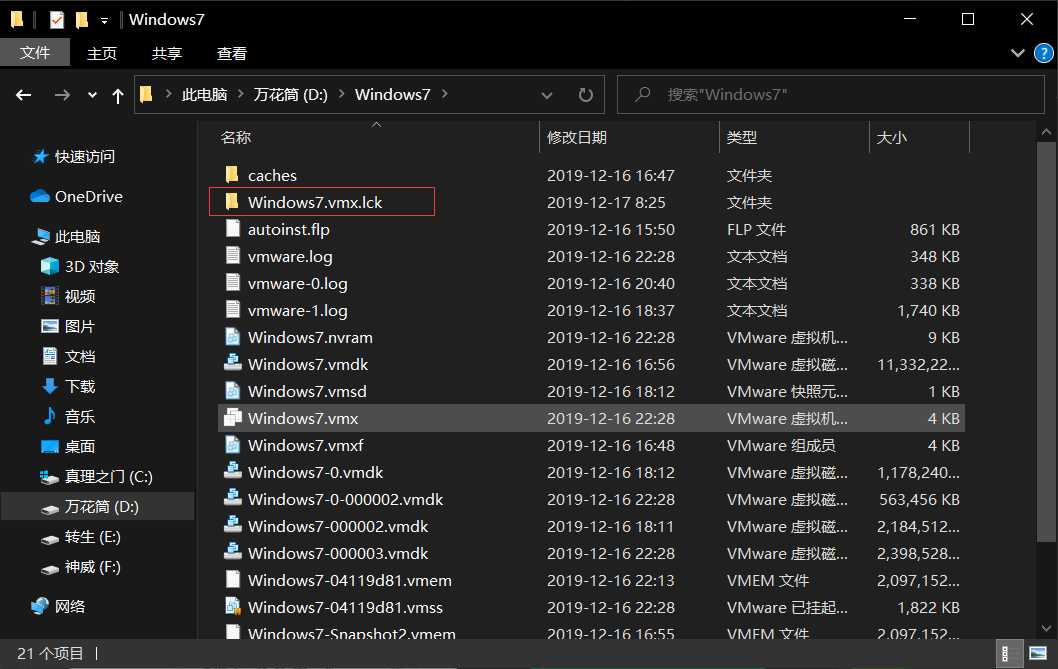
Task: Click the scrollbar down arrow
Action: click(1047, 628)
